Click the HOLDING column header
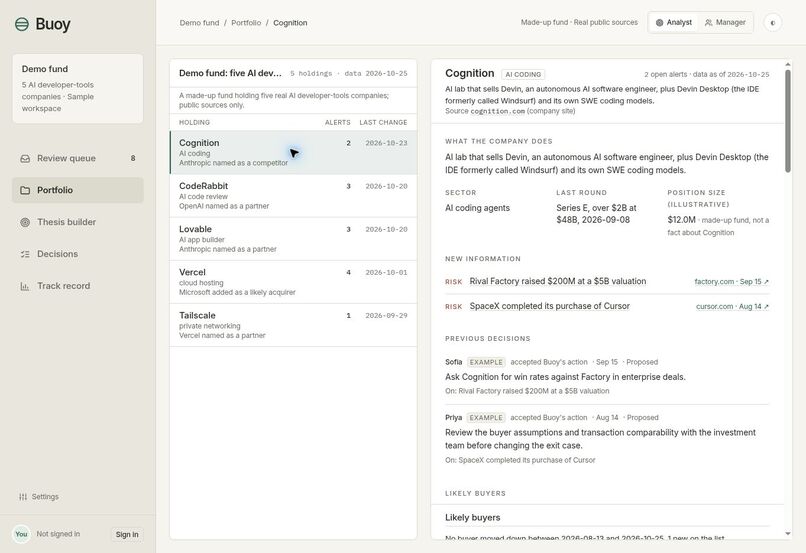Viewport: 806px width, 553px height. (x=194, y=122)
